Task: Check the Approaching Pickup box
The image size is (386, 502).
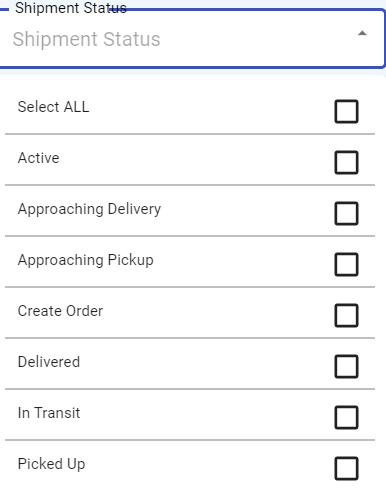Action: [x=346, y=264]
